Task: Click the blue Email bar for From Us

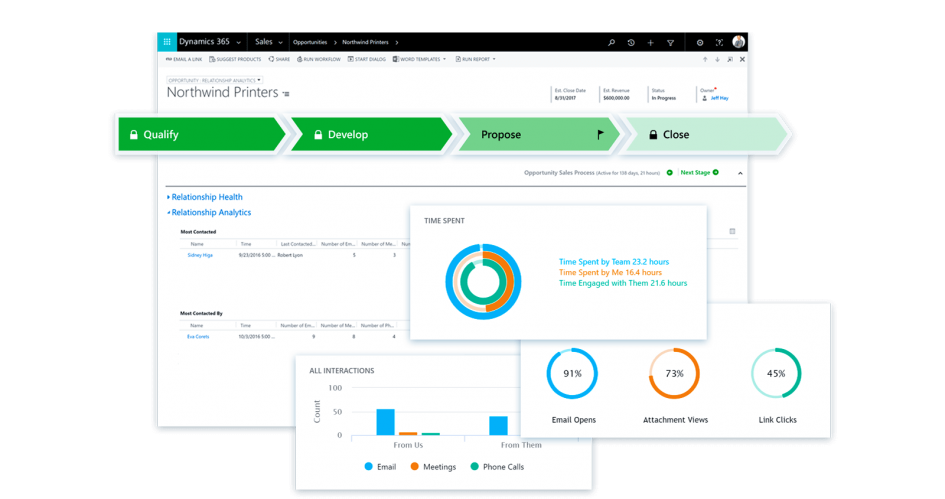Action: (x=386, y=422)
